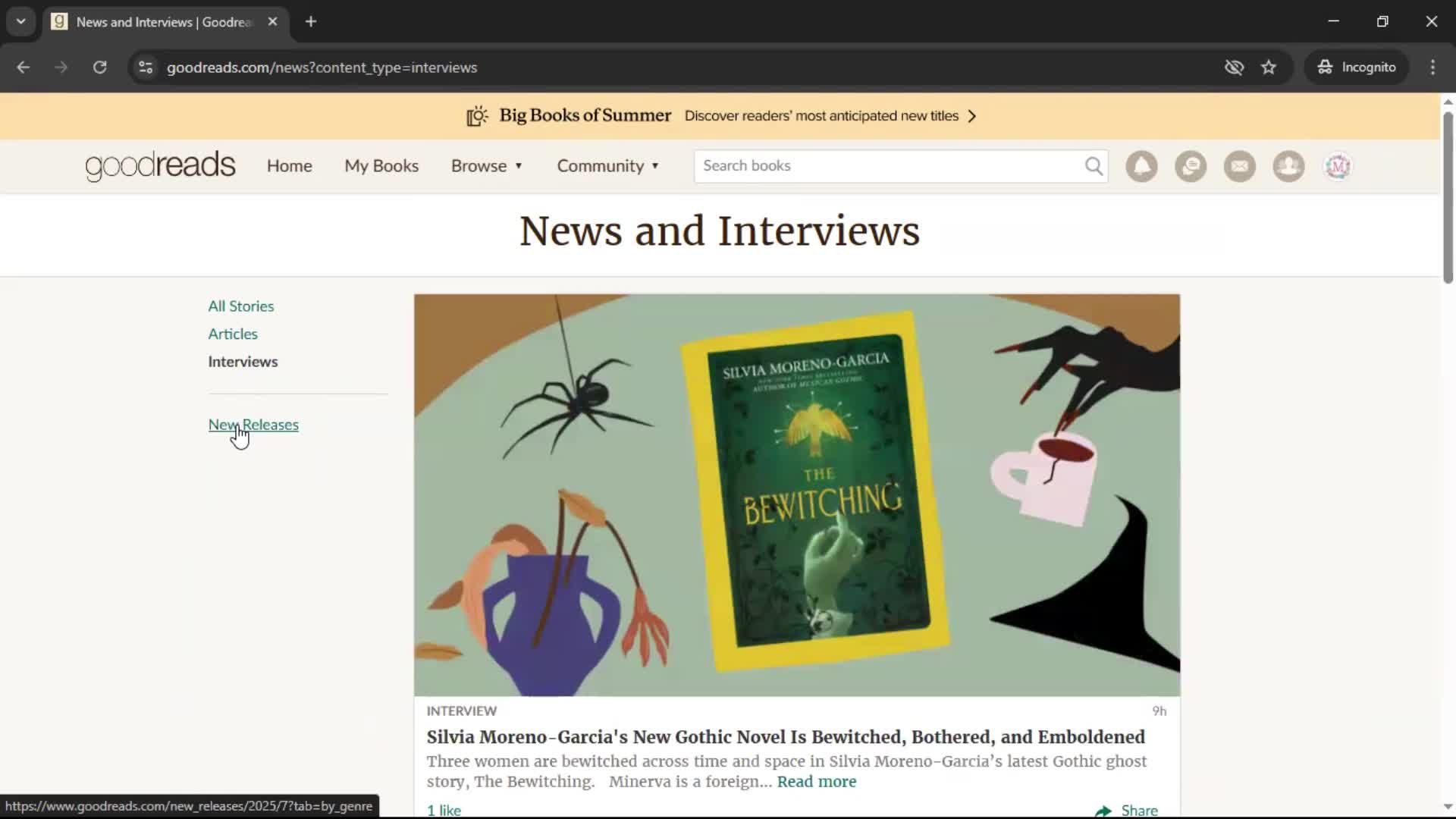Click the goodreads logo

tap(160, 166)
